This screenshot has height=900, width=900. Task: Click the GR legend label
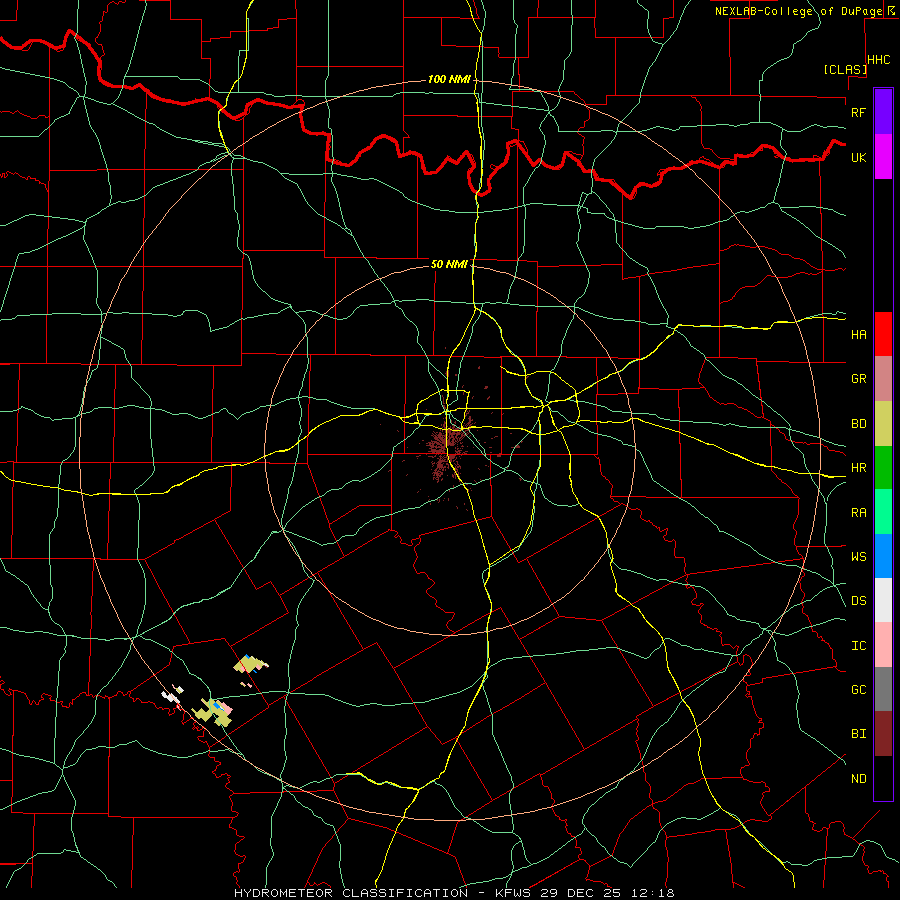[858, 379]
